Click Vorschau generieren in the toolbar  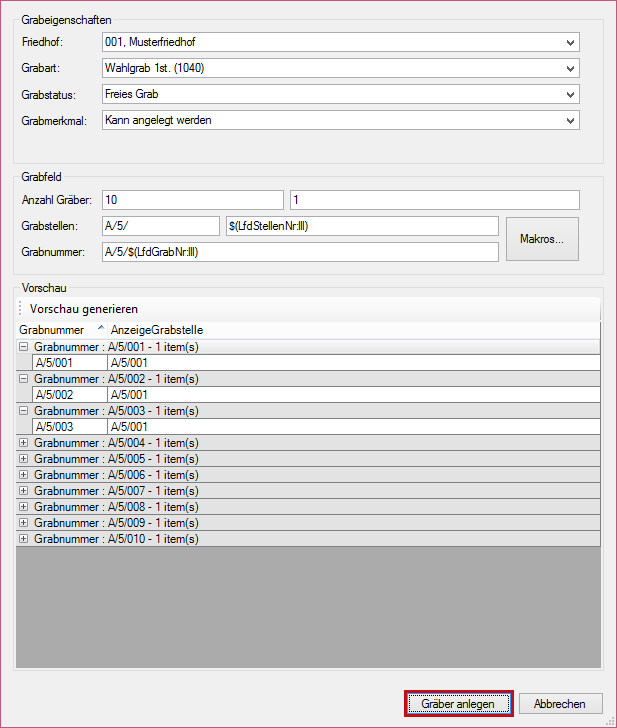(x=84, y=309)
